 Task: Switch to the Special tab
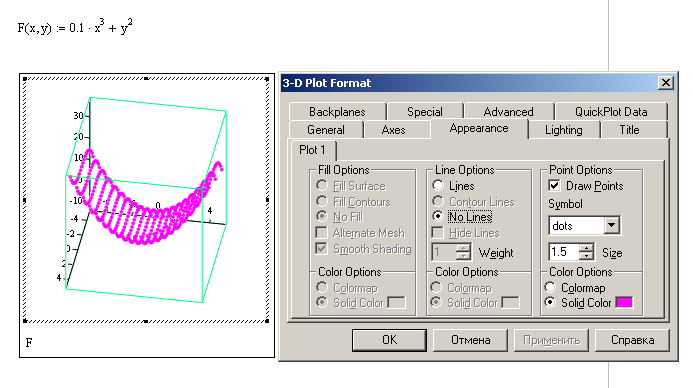click(x=425, y=112)
